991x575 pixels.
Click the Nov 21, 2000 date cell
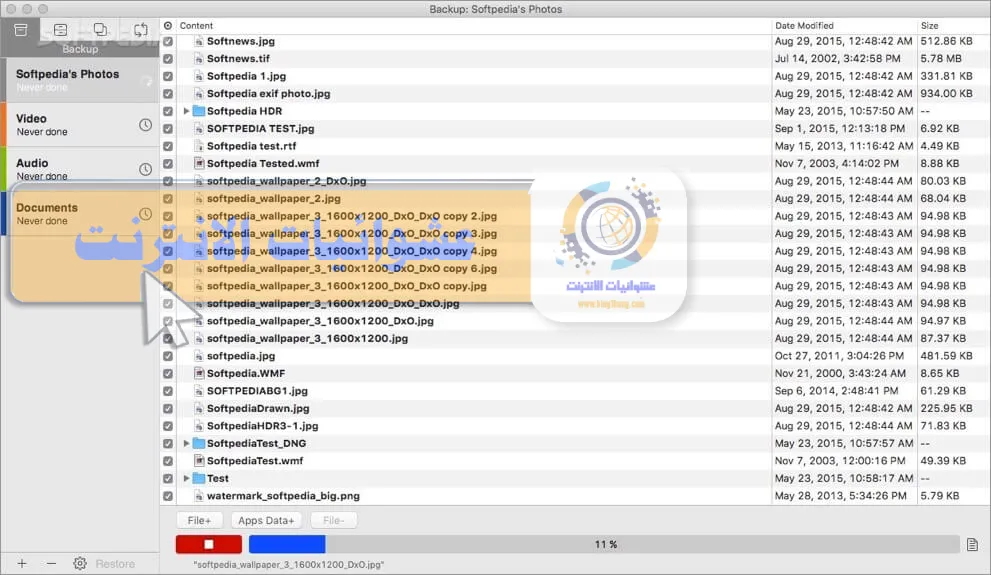(x=840, y=373)
